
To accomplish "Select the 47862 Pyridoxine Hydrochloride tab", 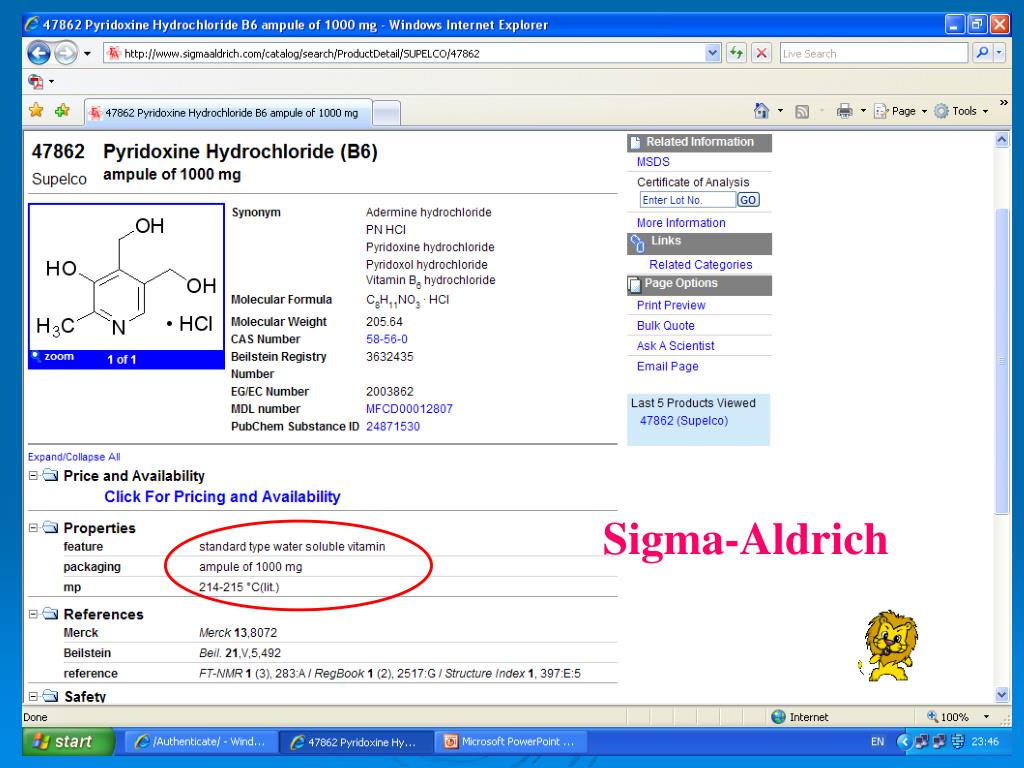I will [228, 112].
